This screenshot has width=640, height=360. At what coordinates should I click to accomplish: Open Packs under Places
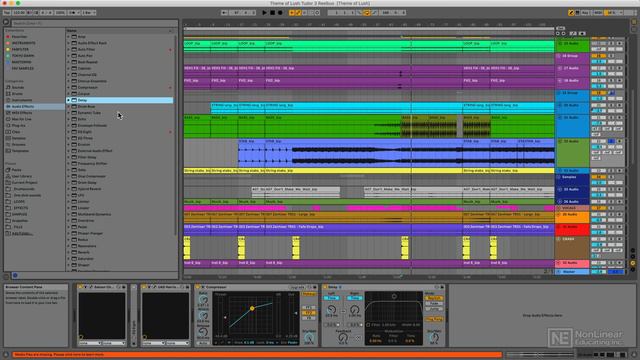click(x=16, y=170)
